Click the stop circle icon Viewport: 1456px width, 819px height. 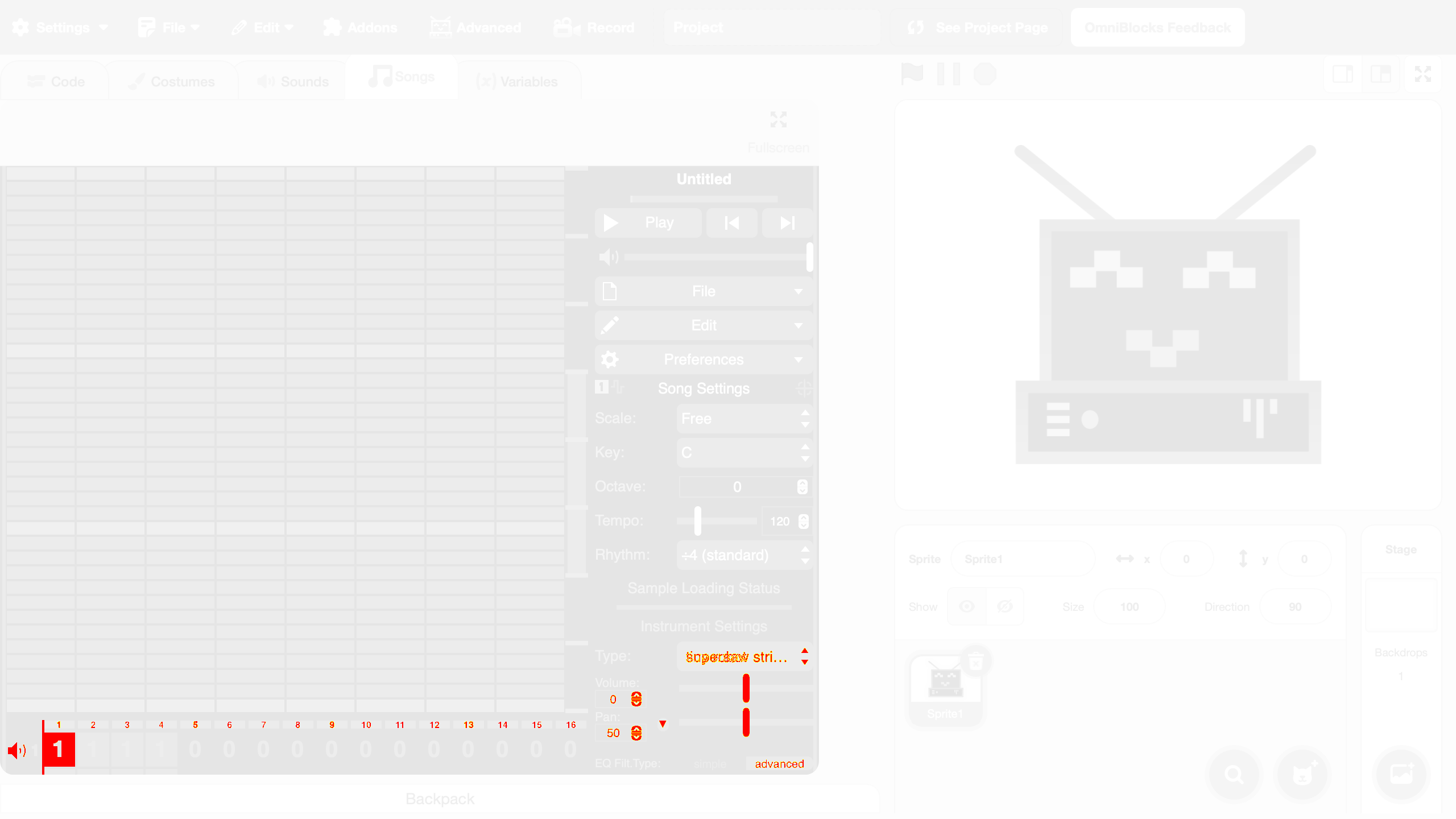coord(985,74)
